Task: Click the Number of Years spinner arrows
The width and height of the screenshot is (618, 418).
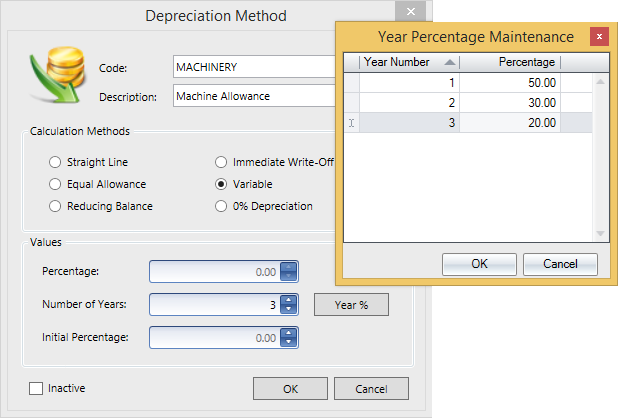Action: tap(289, 304)
